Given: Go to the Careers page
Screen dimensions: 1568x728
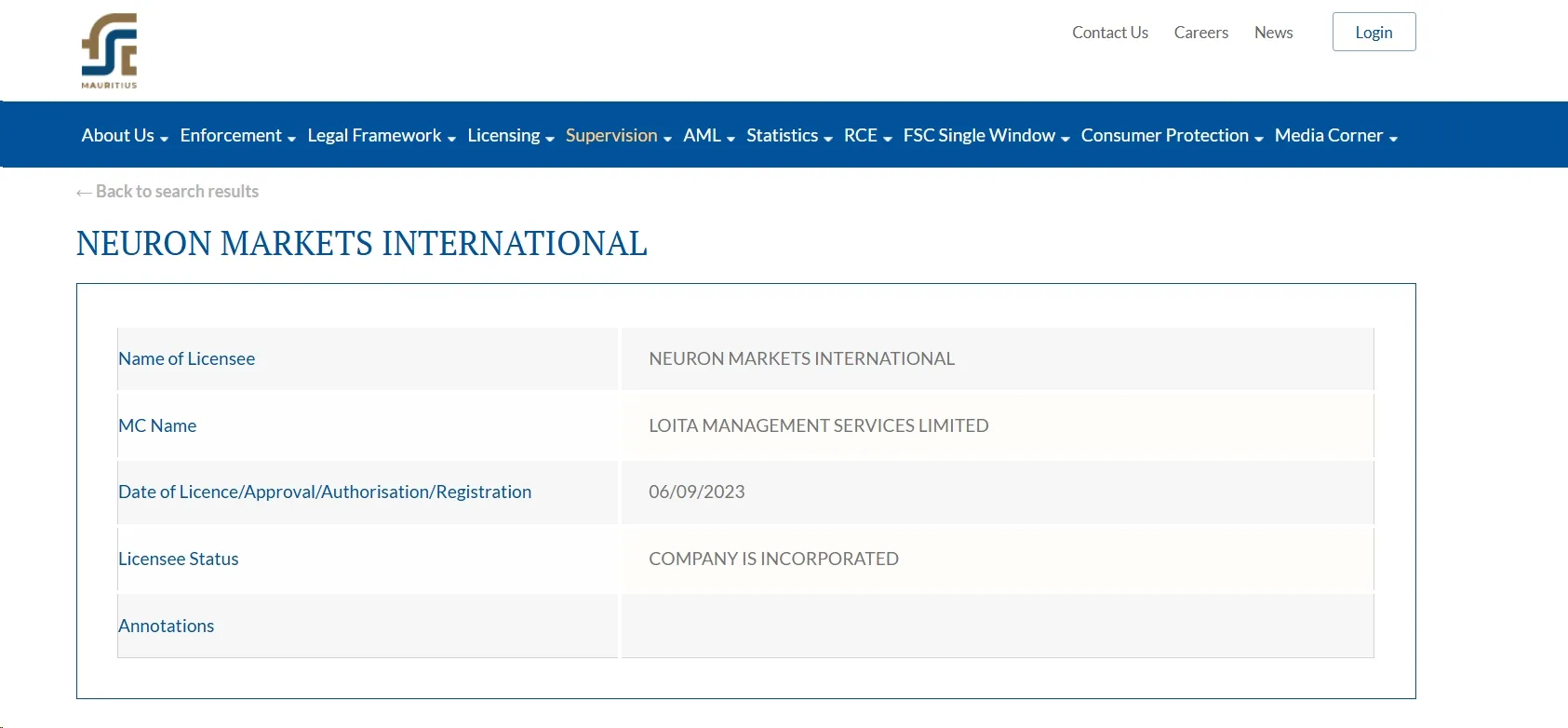Looking at the screenshot, I should click(x=1201, y=33).
